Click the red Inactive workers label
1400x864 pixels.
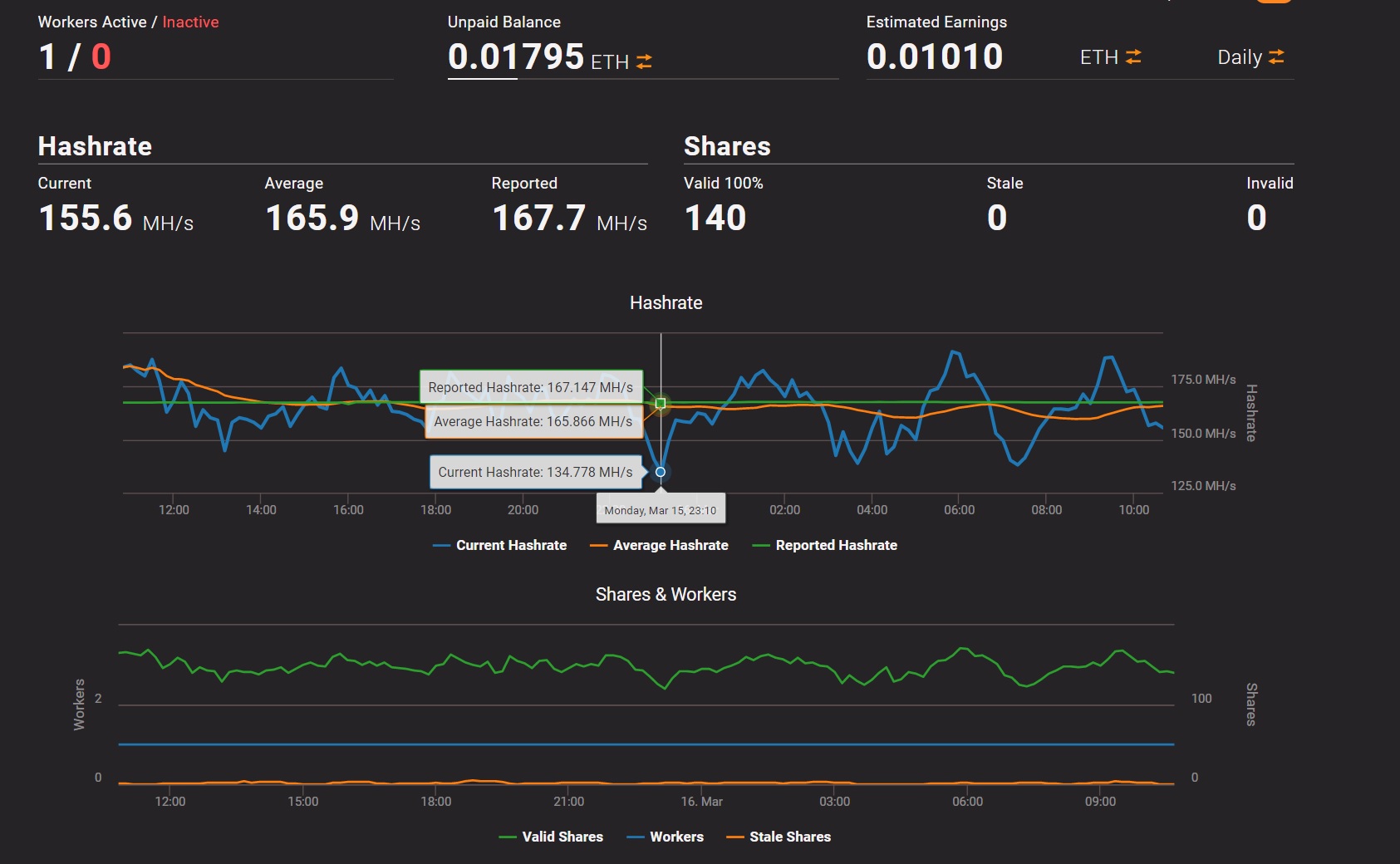point(190,22)
